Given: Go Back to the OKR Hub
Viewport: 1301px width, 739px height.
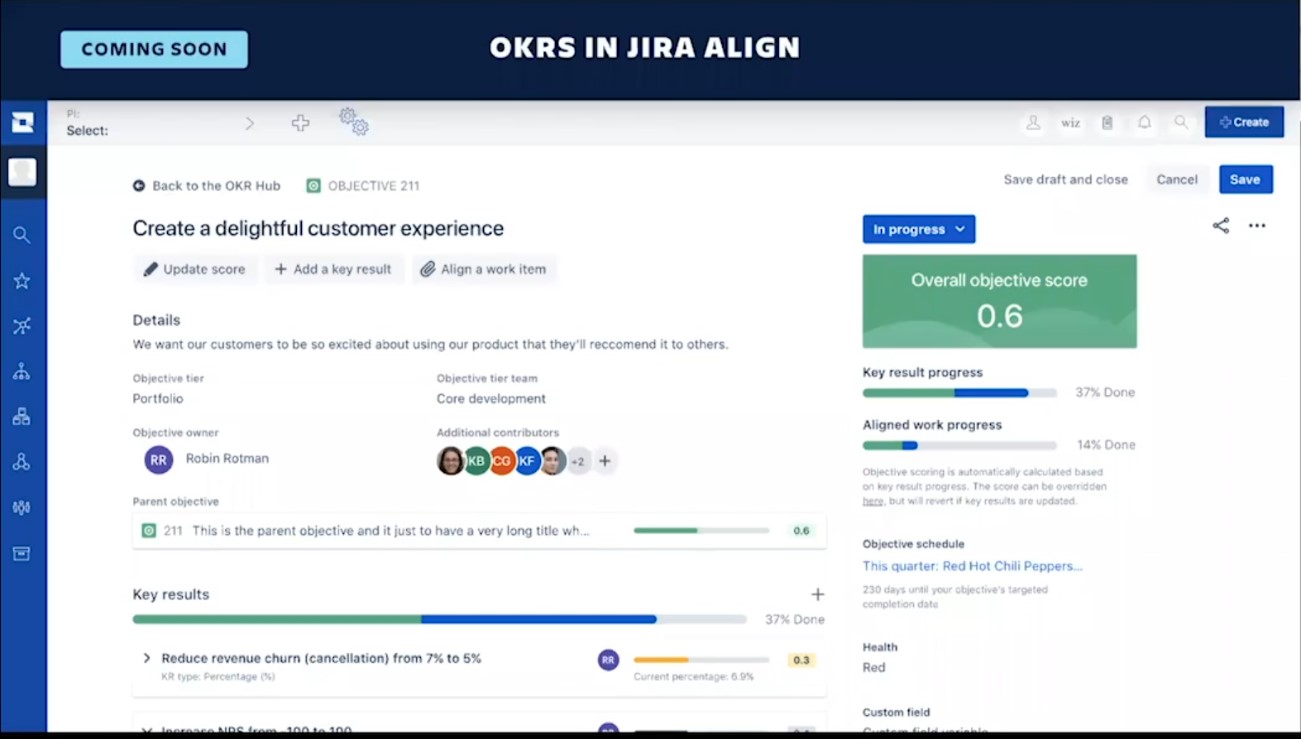Looking at the screenshot, I should tap(207, 186).
